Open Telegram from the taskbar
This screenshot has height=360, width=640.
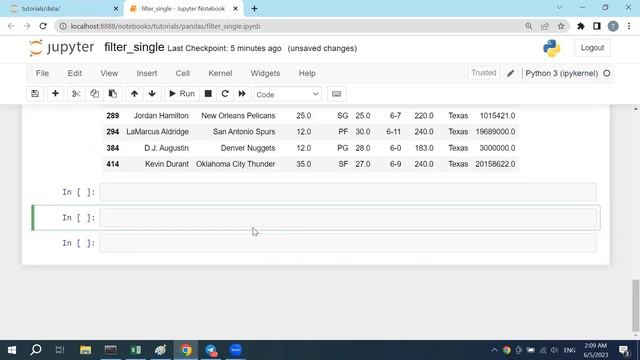point(211,350)
